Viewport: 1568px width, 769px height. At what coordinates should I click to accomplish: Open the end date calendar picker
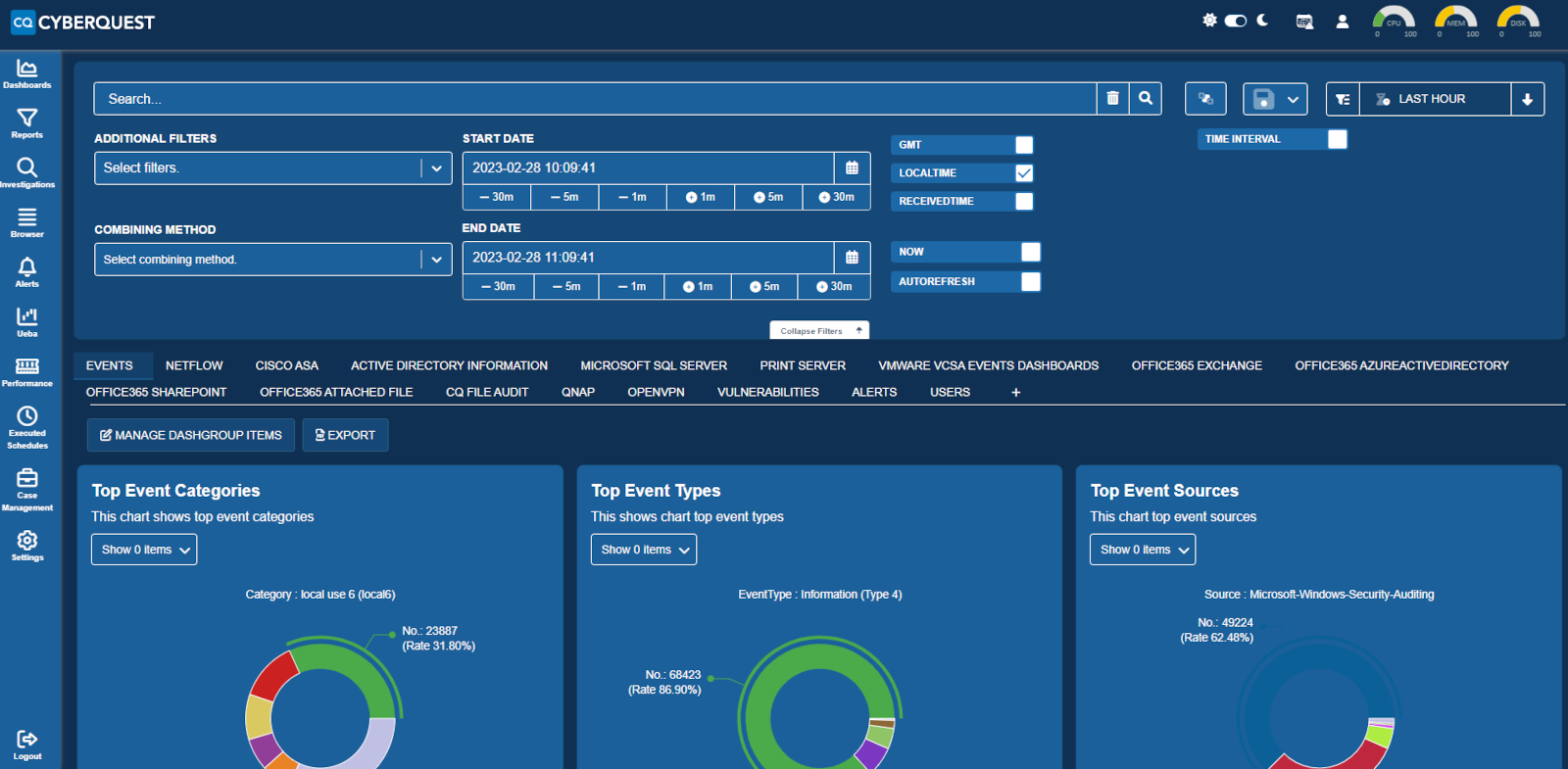pyautogui.click(x=852, y=258)
